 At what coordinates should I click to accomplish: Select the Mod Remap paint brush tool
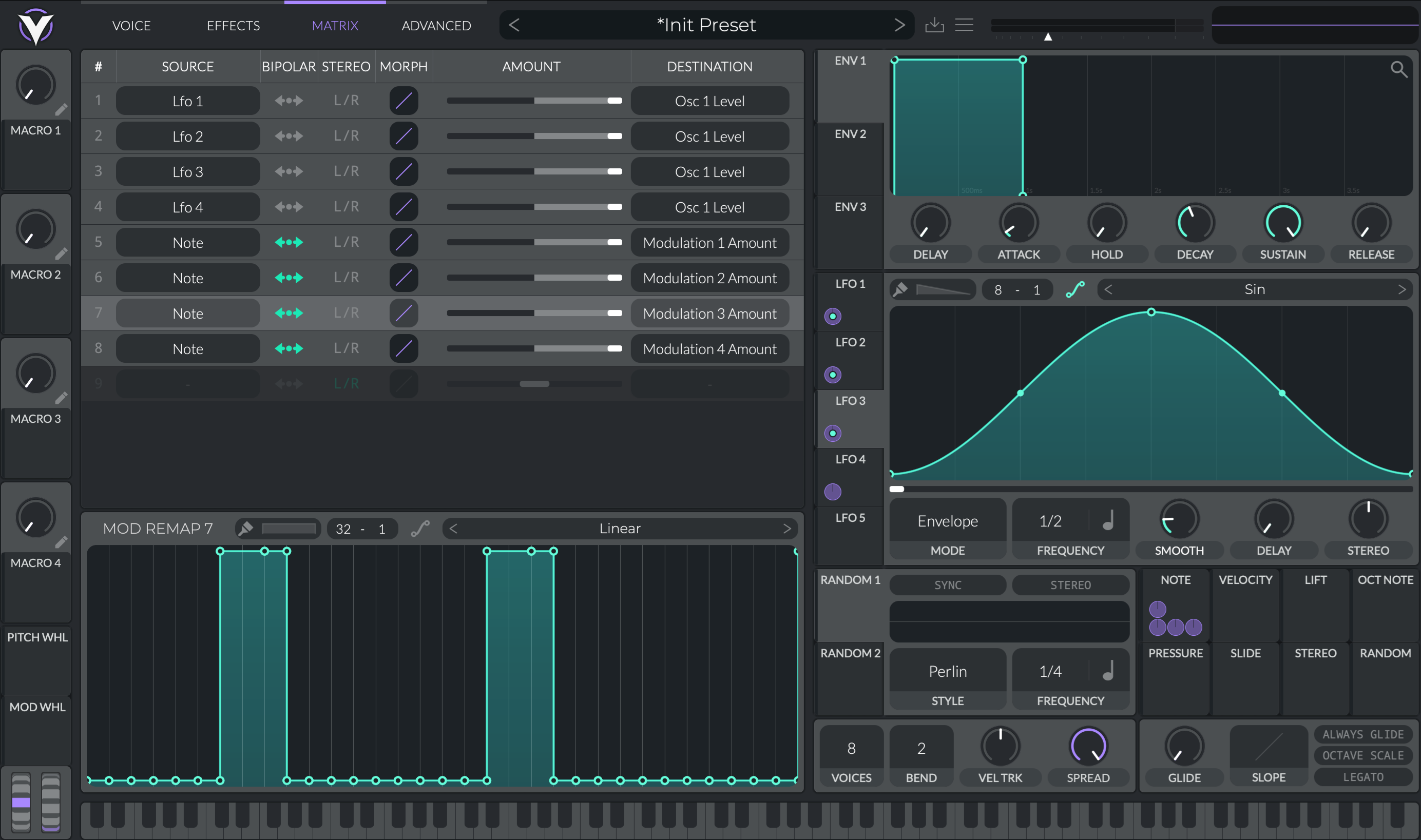[x=246, y=529]
